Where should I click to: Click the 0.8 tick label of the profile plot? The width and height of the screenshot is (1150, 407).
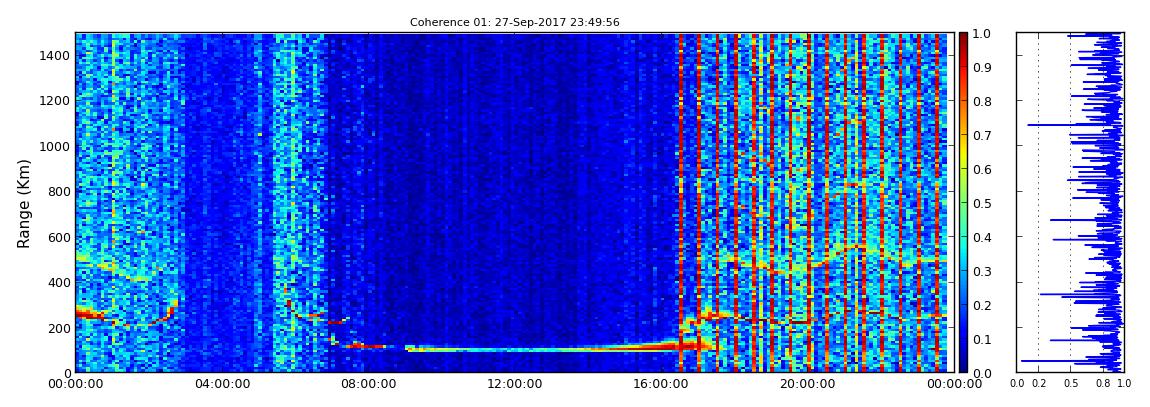tap(1103, 384)
